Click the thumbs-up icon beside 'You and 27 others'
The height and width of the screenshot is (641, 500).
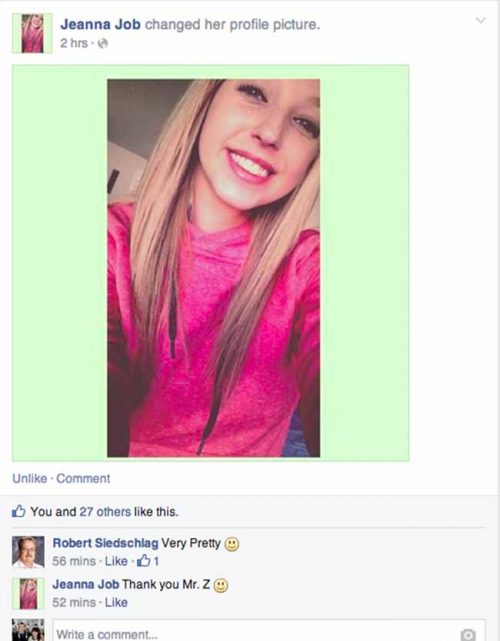click(x=19, y=511)
